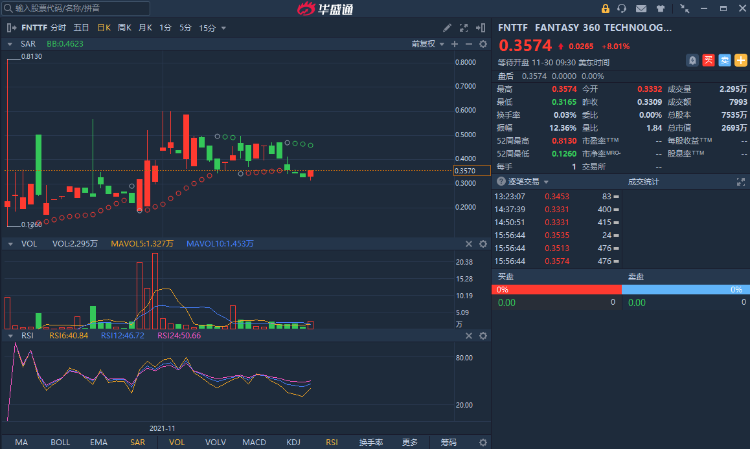Click the 华盛通 logo
The image size is (750, 449).
[326, 9]
